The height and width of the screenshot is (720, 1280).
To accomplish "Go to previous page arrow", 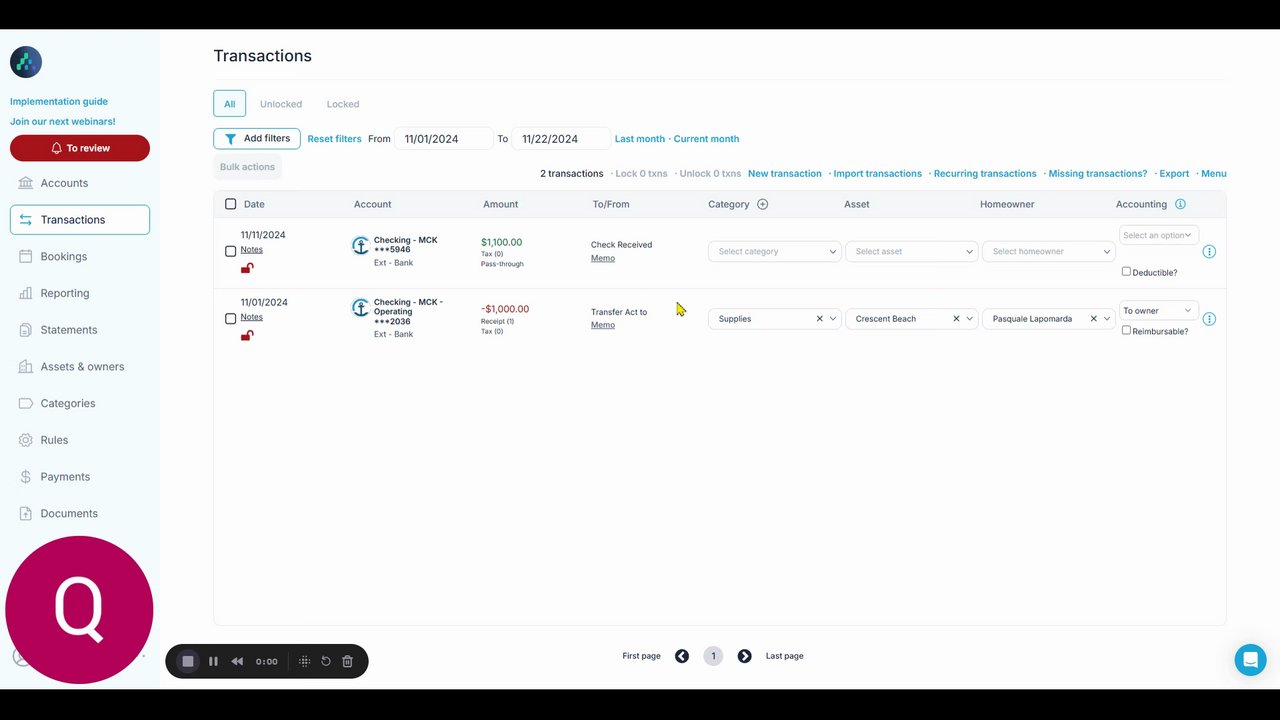I will click(x=682, y=656).
